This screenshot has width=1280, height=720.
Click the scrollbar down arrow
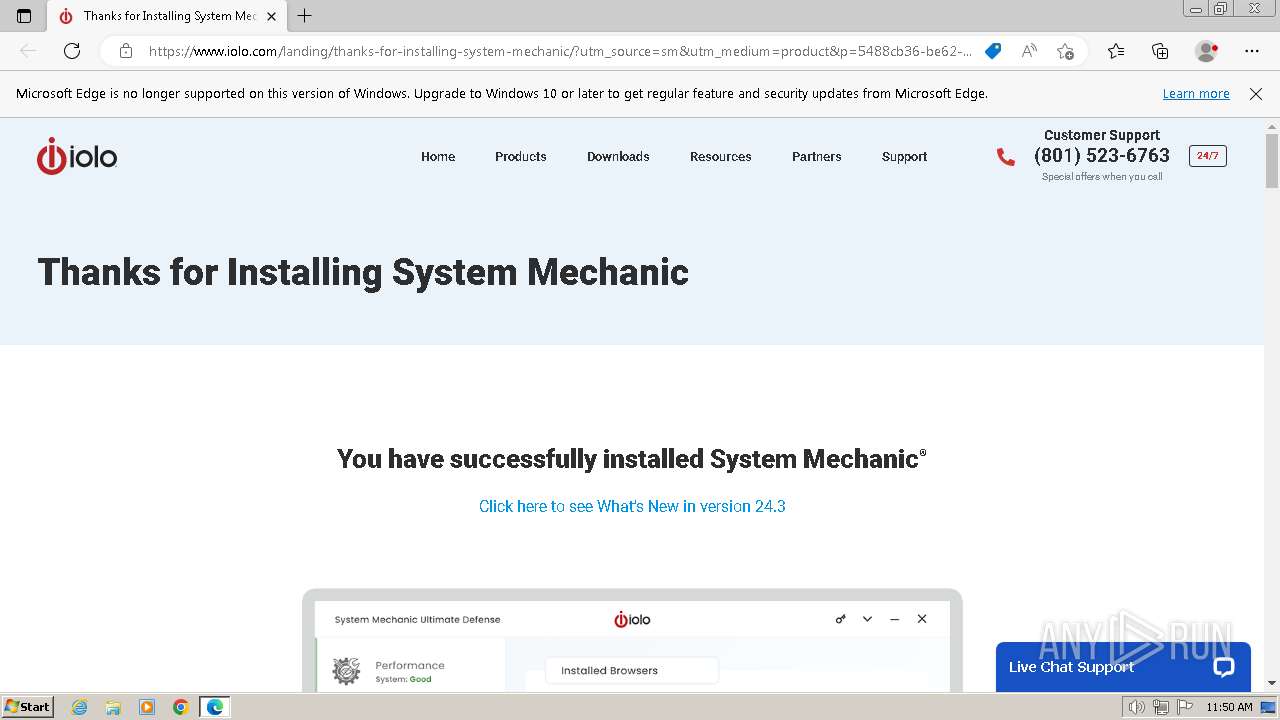[1272, 684]
